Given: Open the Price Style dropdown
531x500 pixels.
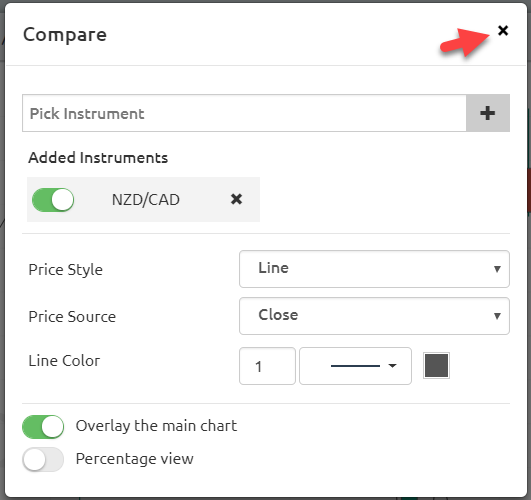Looking at the screenshot, I should pyautogui.click(x=374, y=269).
